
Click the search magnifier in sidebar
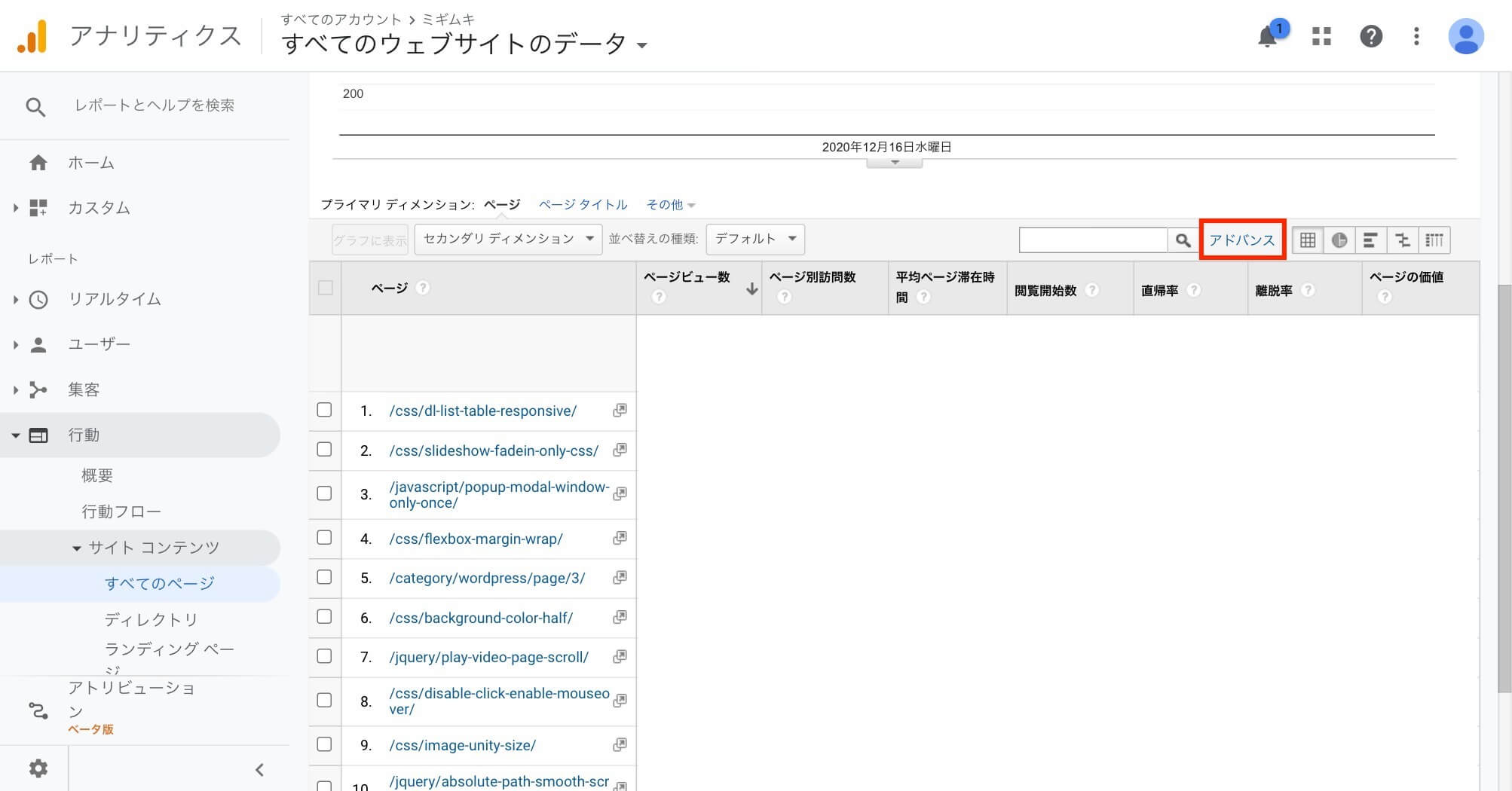point(35,107)
